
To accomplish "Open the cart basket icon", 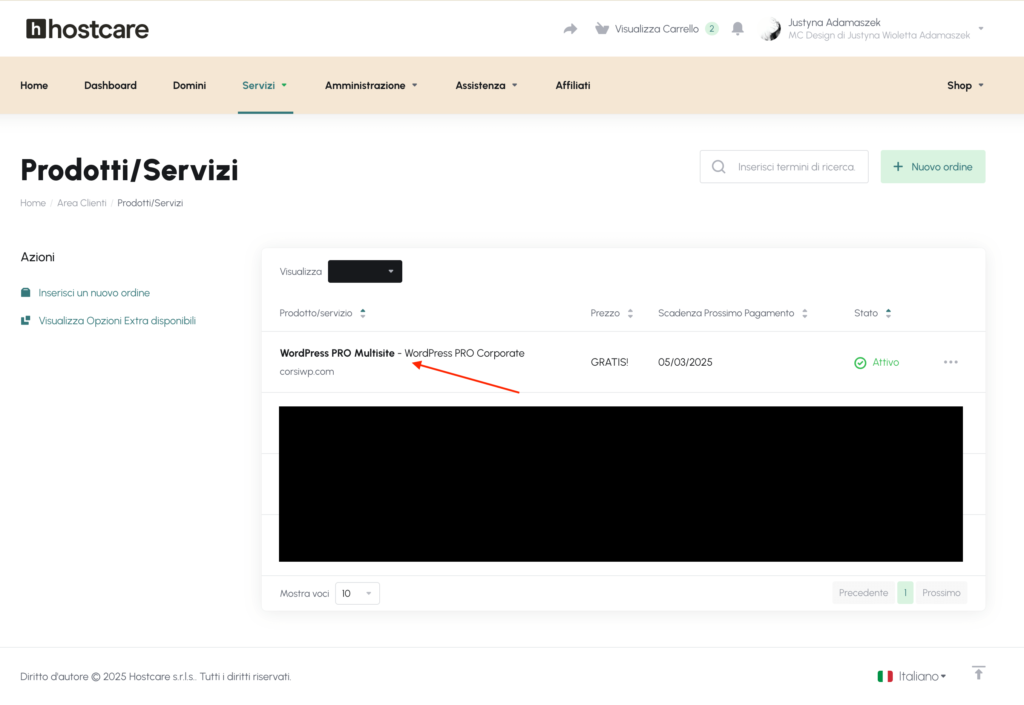I will point(601,29).
